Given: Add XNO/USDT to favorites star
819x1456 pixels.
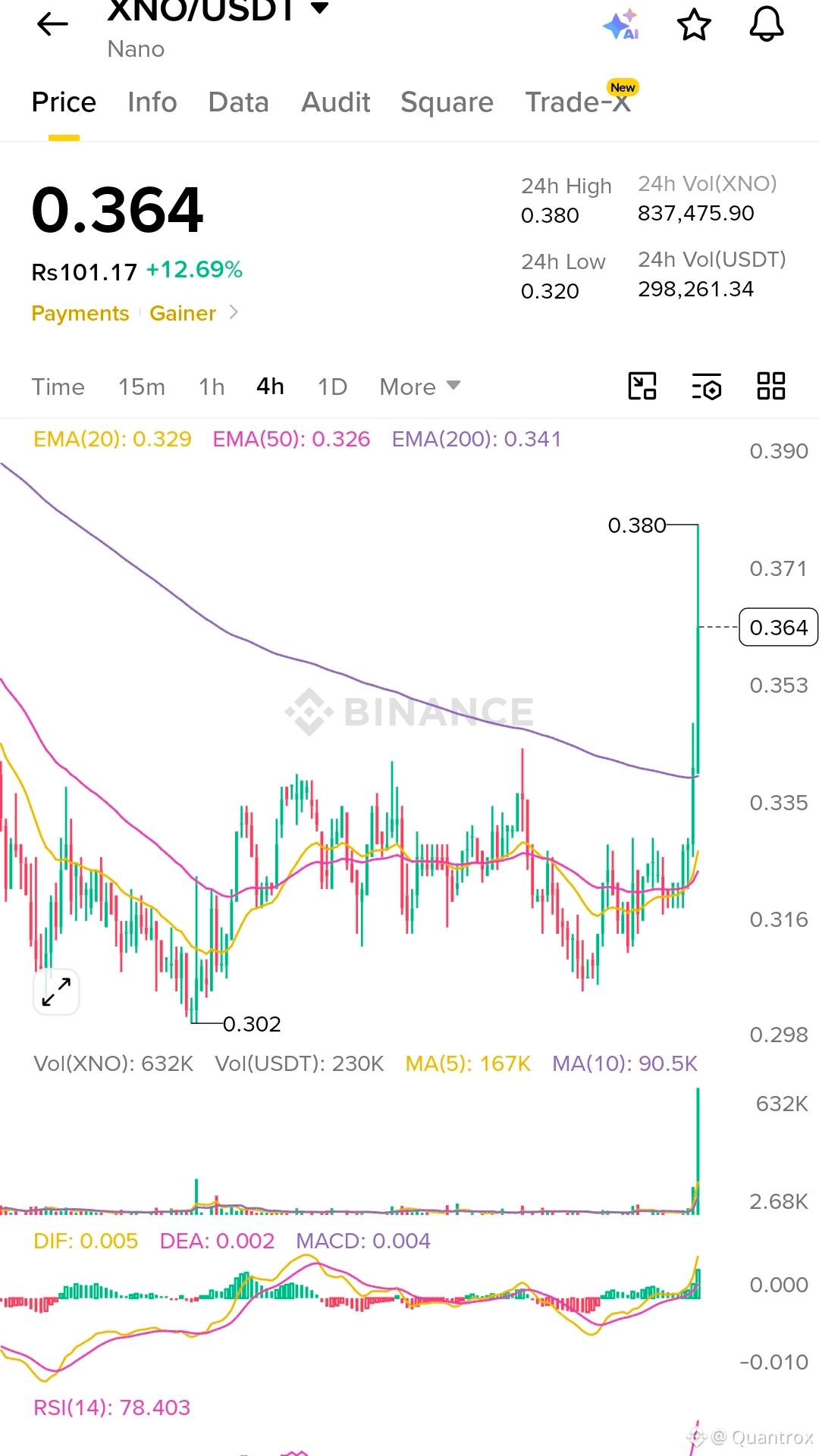Looking at the screenshot, I should pos(694,25).
